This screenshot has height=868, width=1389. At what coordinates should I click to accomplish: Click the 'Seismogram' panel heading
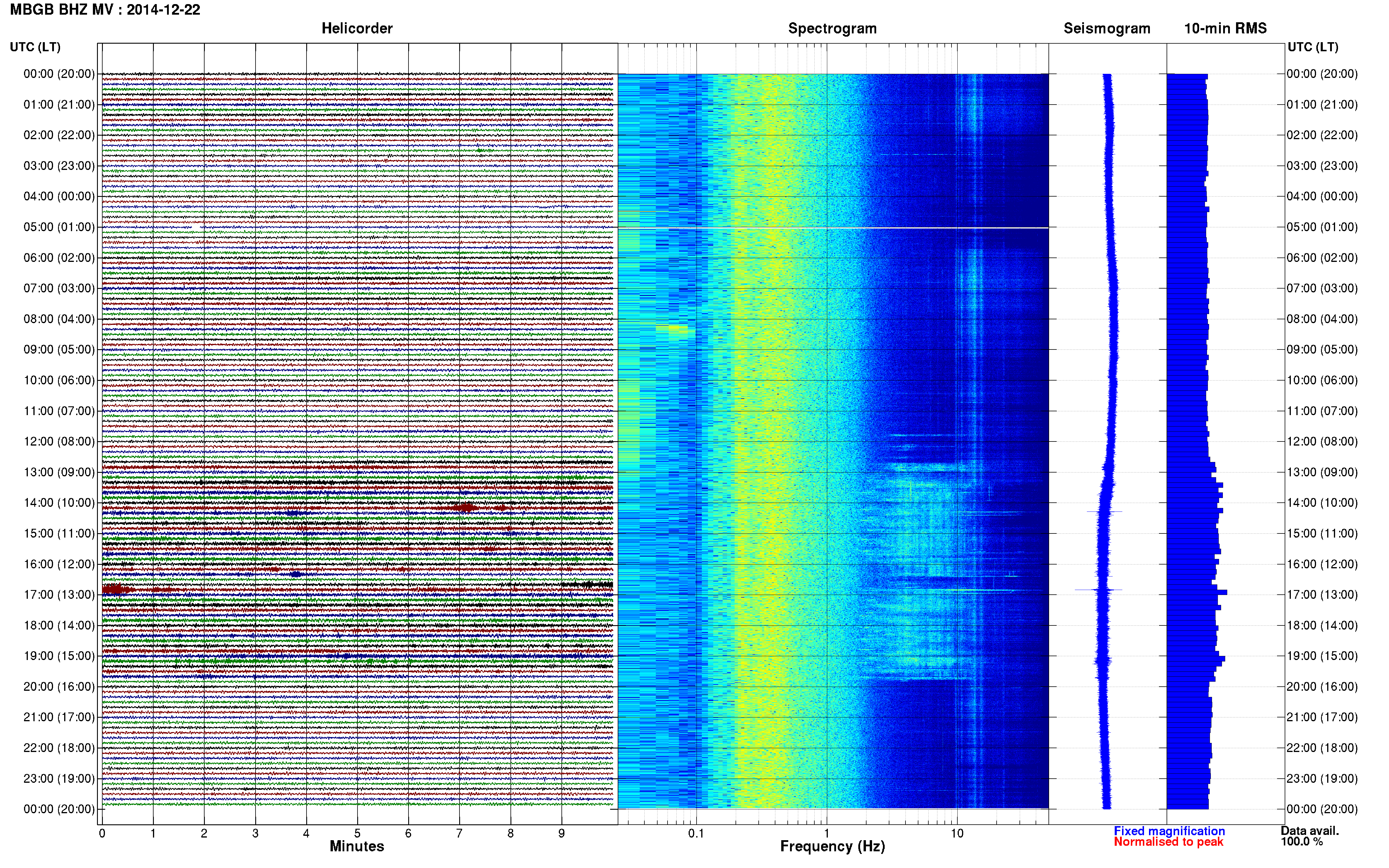click(1107, 28)
